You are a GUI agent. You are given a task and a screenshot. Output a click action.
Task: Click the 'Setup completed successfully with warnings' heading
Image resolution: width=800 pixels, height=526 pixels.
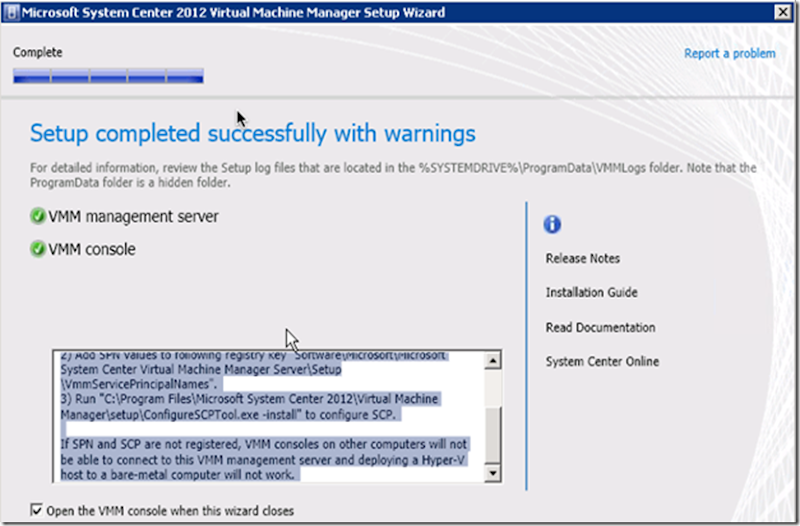point(253,134)
